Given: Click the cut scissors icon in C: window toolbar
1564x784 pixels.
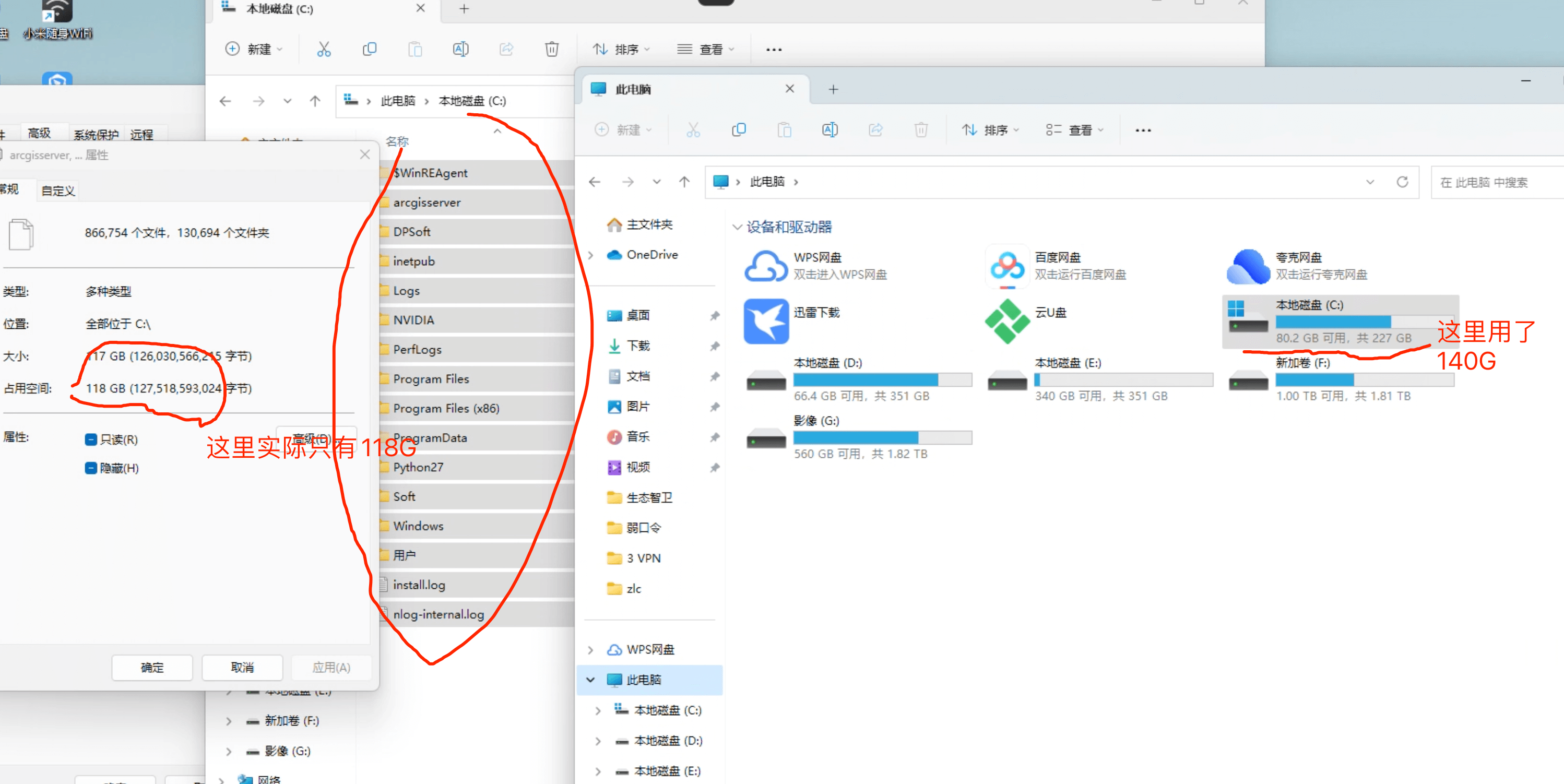Looking at the screenshot, I should coord(324,49).
